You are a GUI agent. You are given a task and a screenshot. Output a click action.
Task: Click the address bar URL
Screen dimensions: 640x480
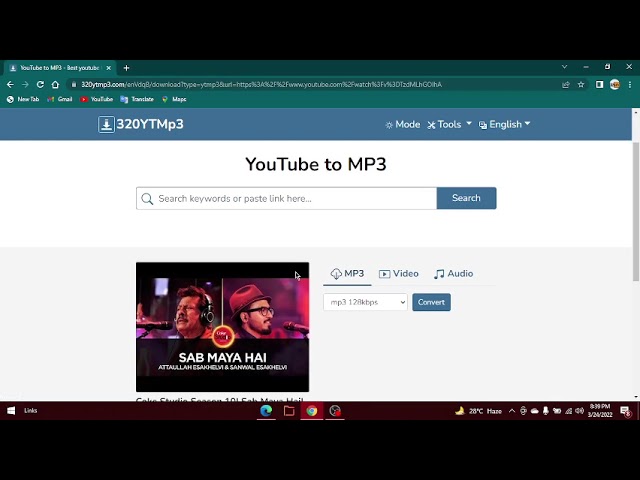(261, 84)
